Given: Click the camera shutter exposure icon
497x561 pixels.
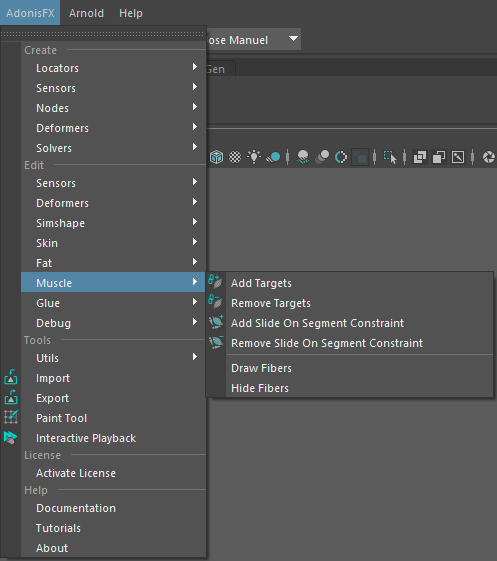Looking at the screenshot, I should 489,157.
